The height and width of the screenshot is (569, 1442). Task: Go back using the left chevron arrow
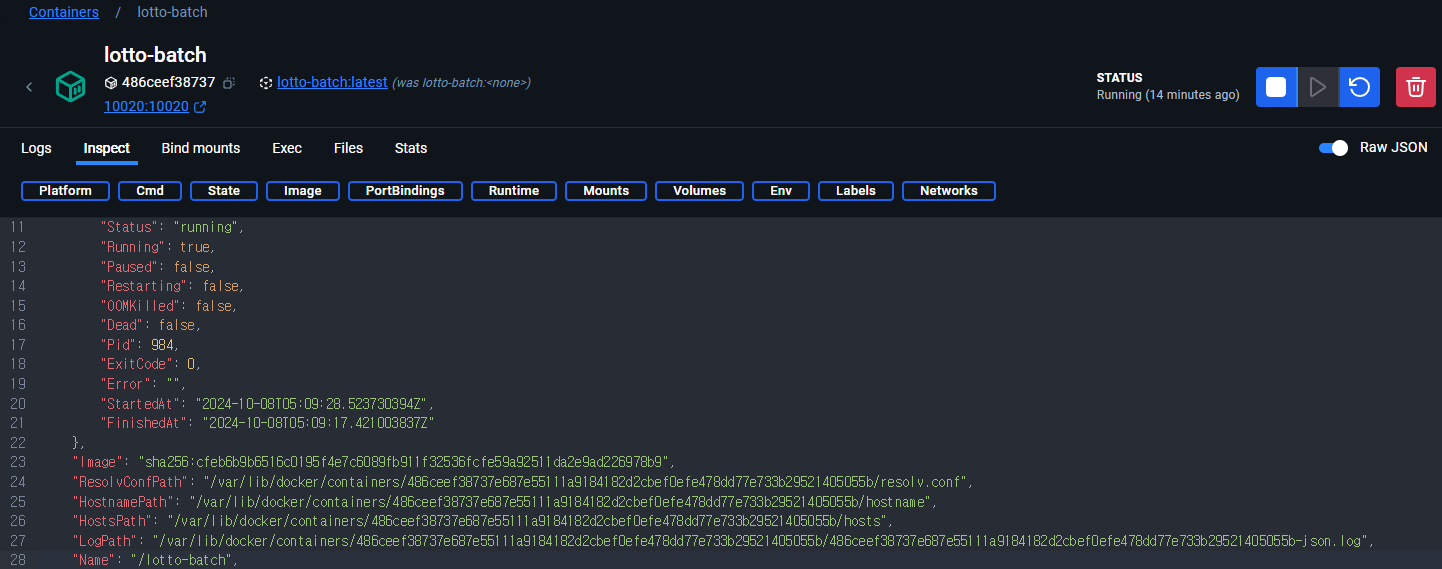(x=29, y=87)
